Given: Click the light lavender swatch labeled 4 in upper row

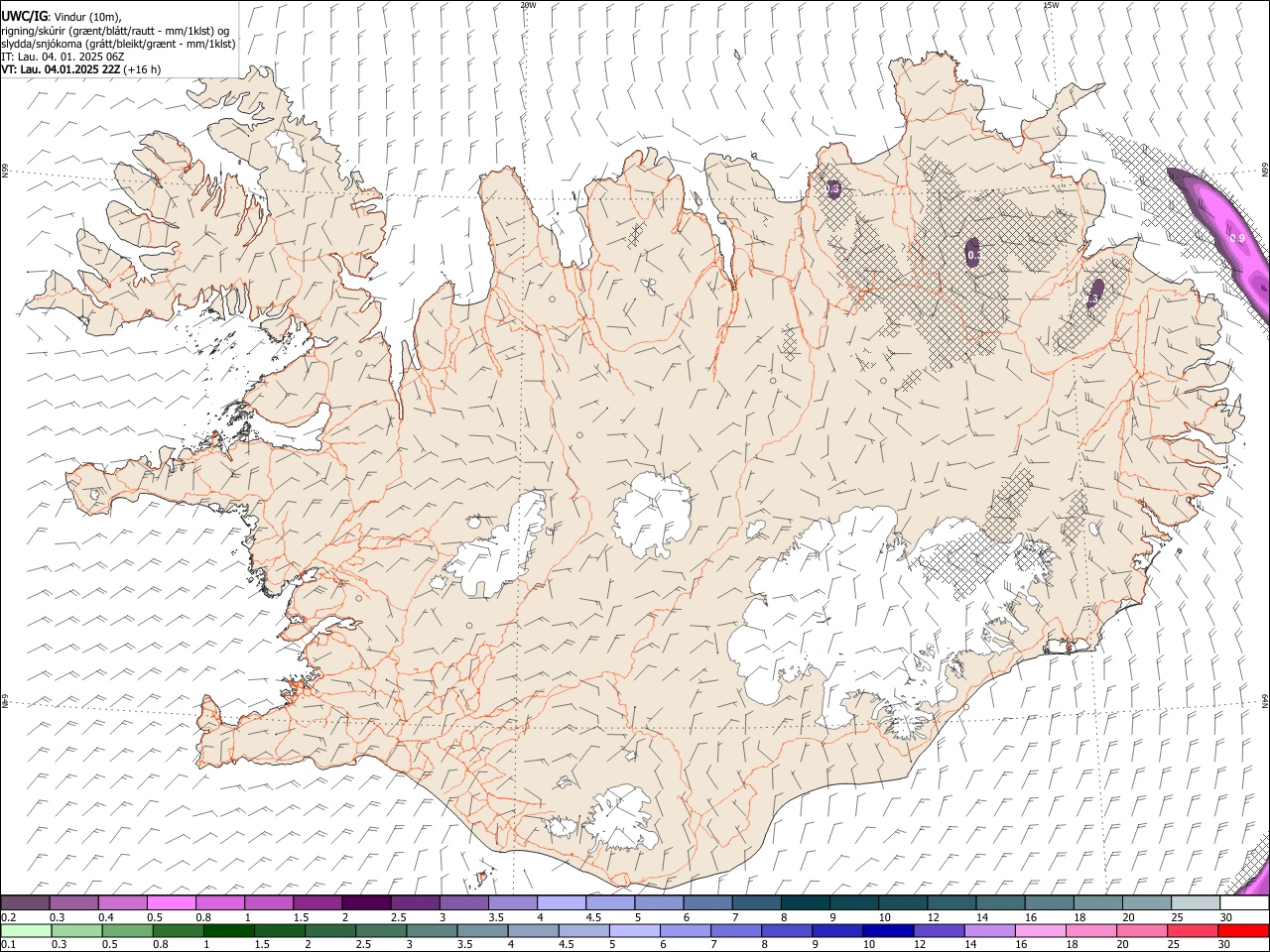Looking at the screenshot, I should [562, 903].
